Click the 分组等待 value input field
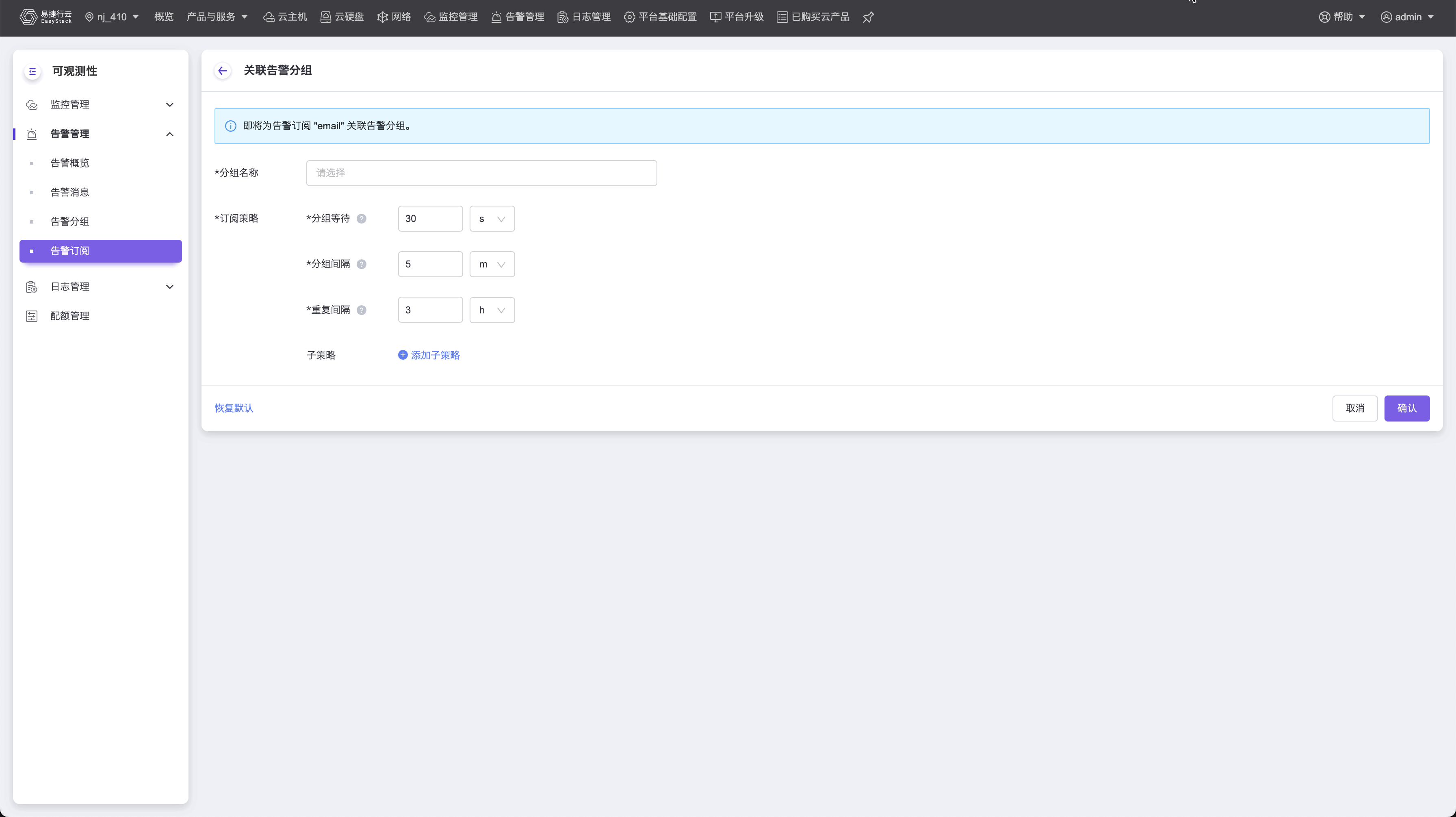 (429, 219)
